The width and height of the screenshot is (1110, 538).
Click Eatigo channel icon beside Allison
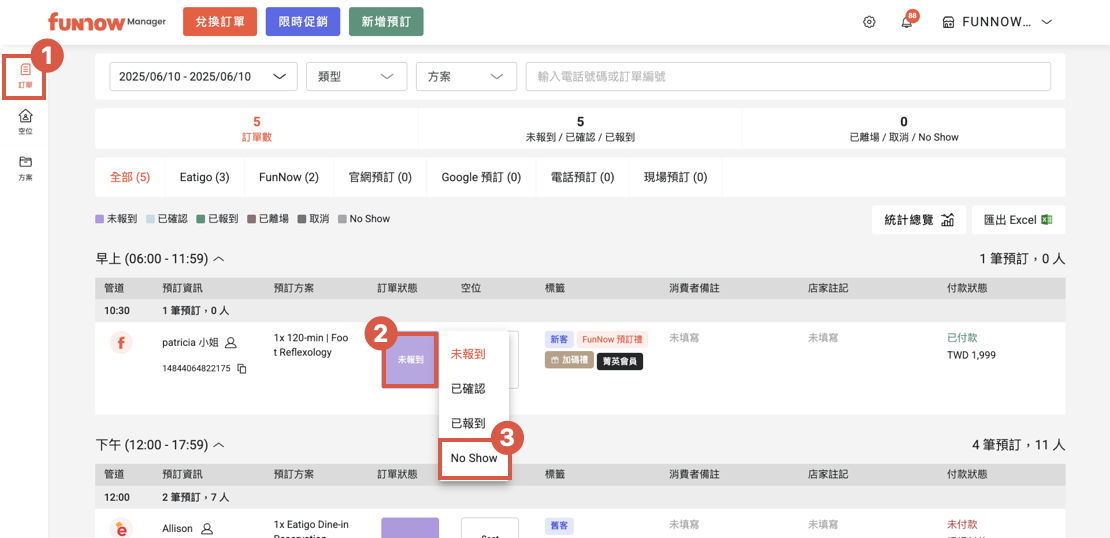coord(121,528)
